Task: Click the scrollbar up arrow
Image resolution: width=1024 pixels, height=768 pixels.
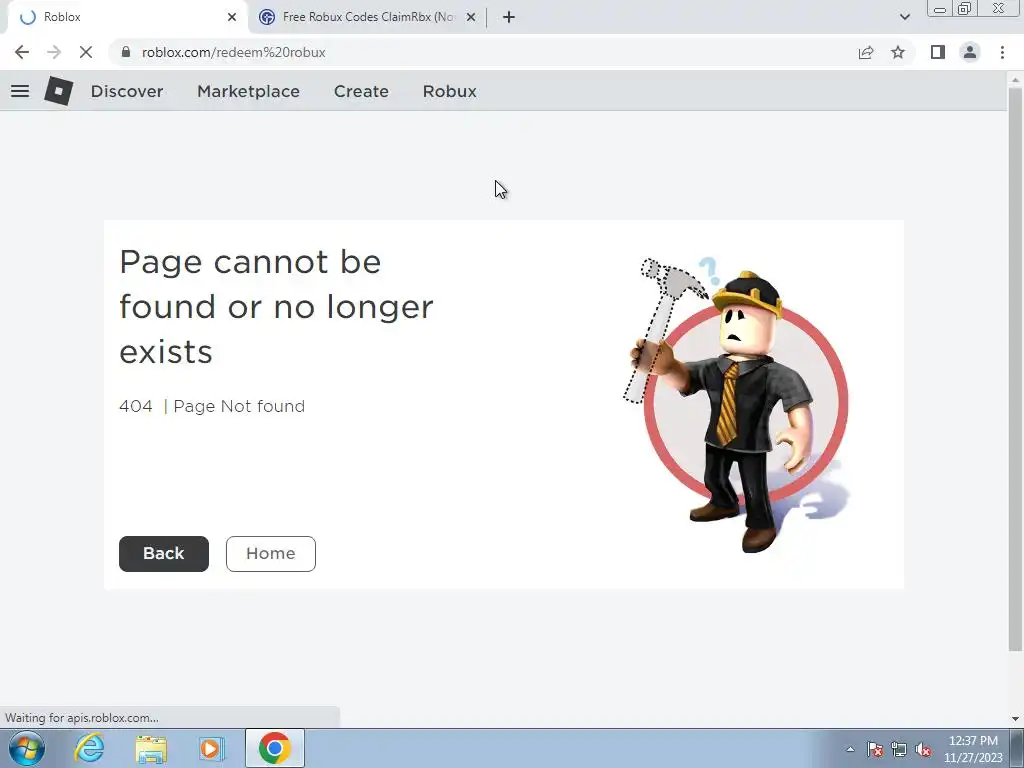Action: [1015, 78]
